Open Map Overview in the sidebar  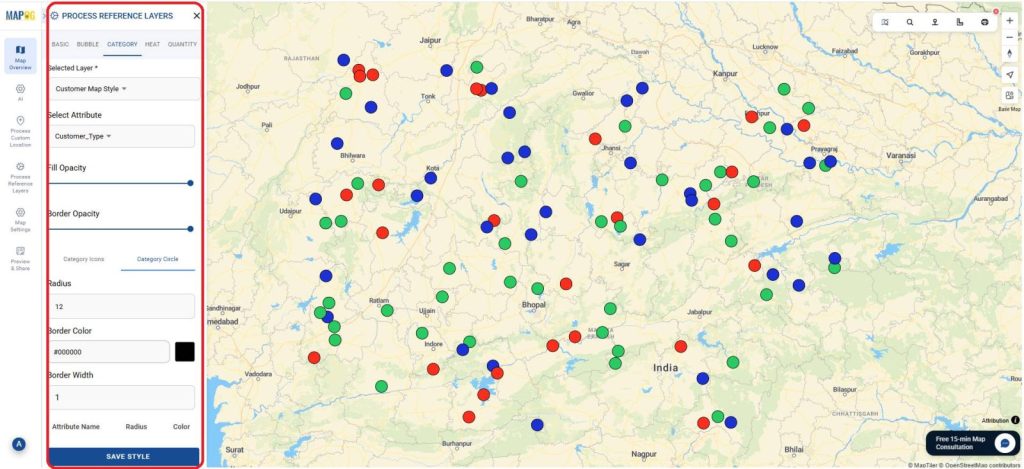coord(20,56)
